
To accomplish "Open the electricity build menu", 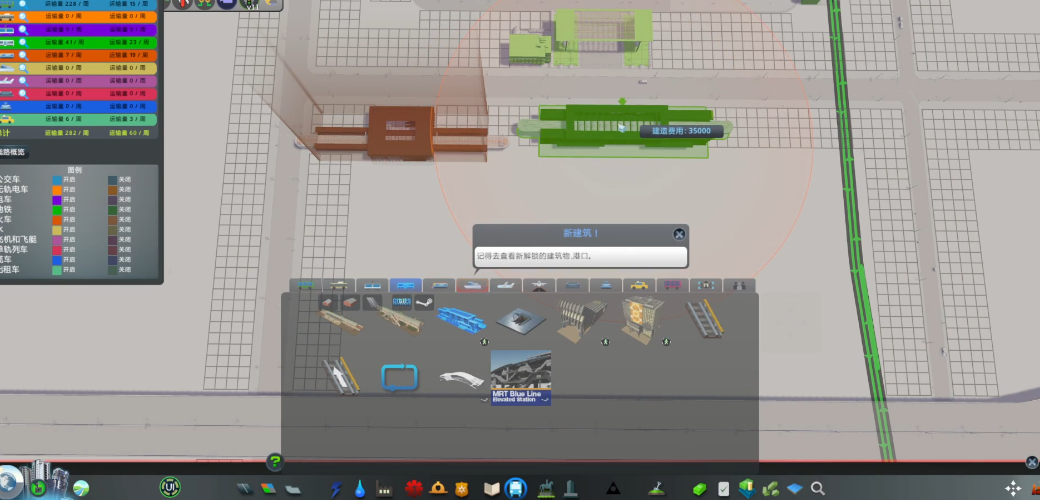I will click(x=336, y=489).
